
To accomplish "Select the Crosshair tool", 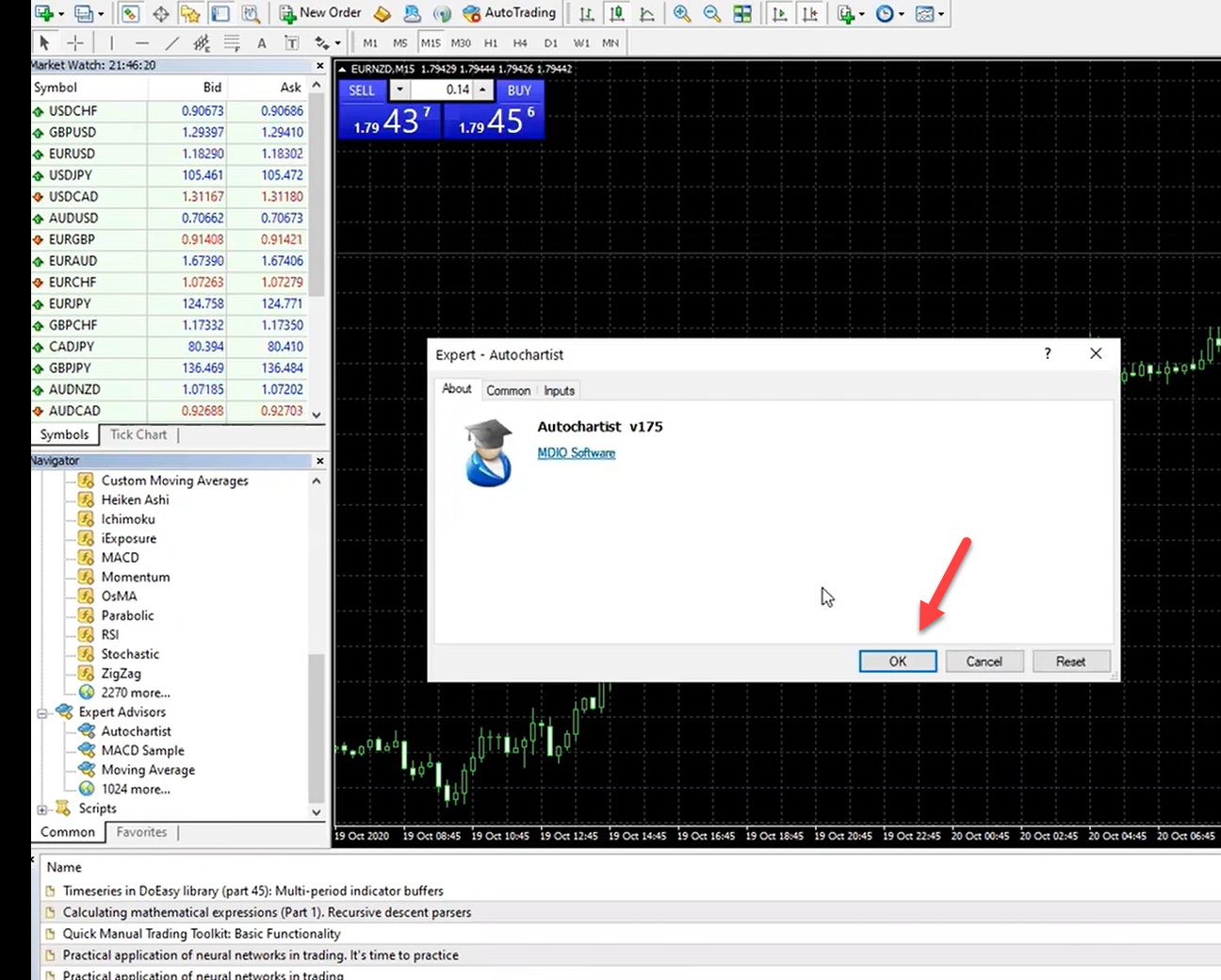I will pyautogui.click(x=75, y=42).
